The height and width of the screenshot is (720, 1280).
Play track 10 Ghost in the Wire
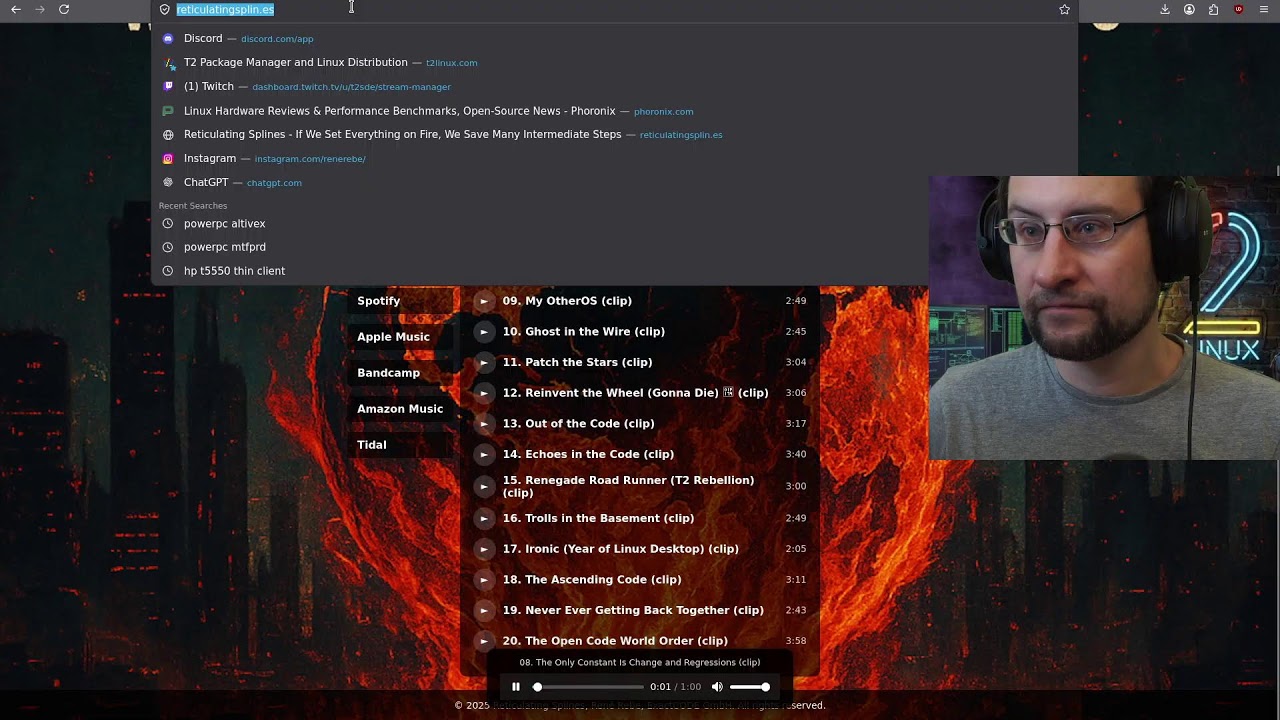click(484, 332)
